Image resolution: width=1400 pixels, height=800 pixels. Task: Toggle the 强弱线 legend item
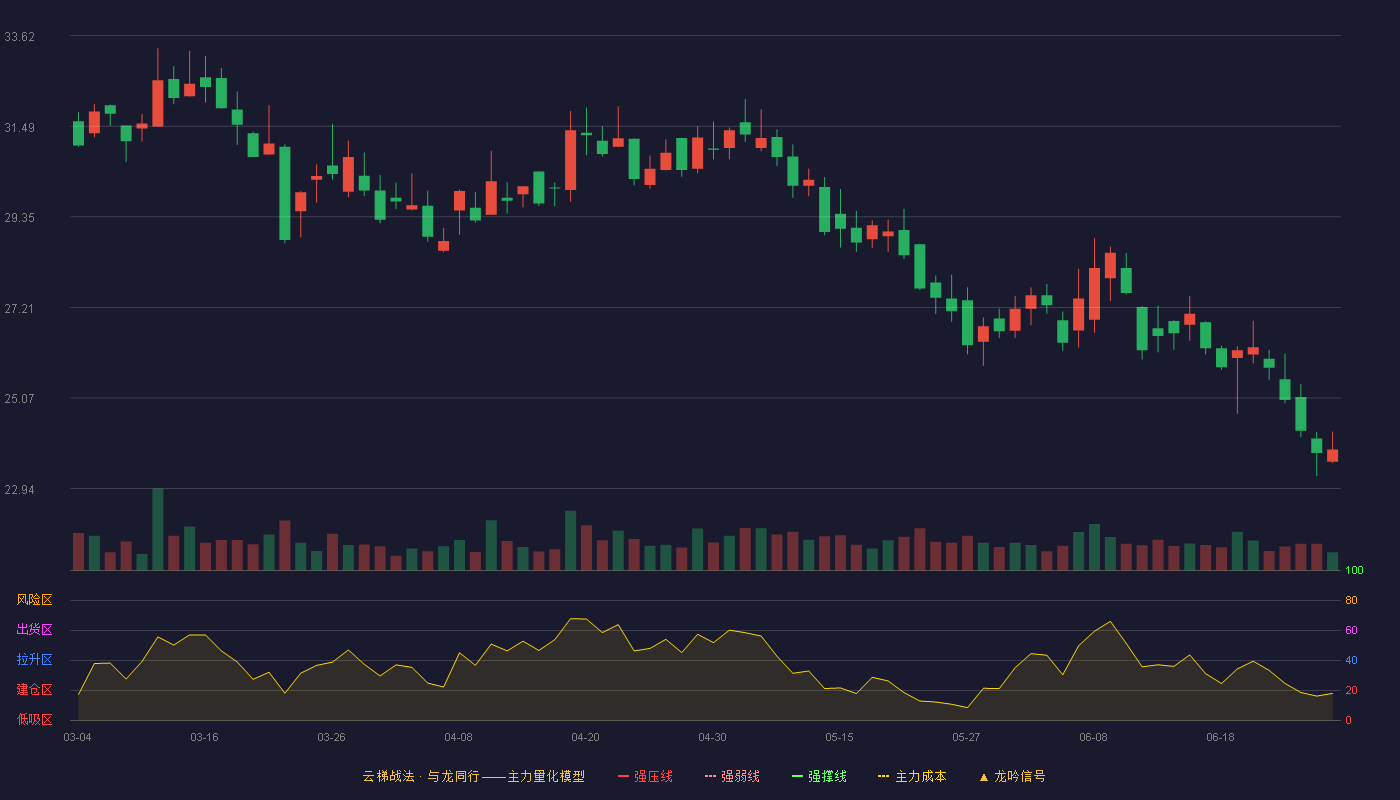pyautogui.click(x=732, y=776)
